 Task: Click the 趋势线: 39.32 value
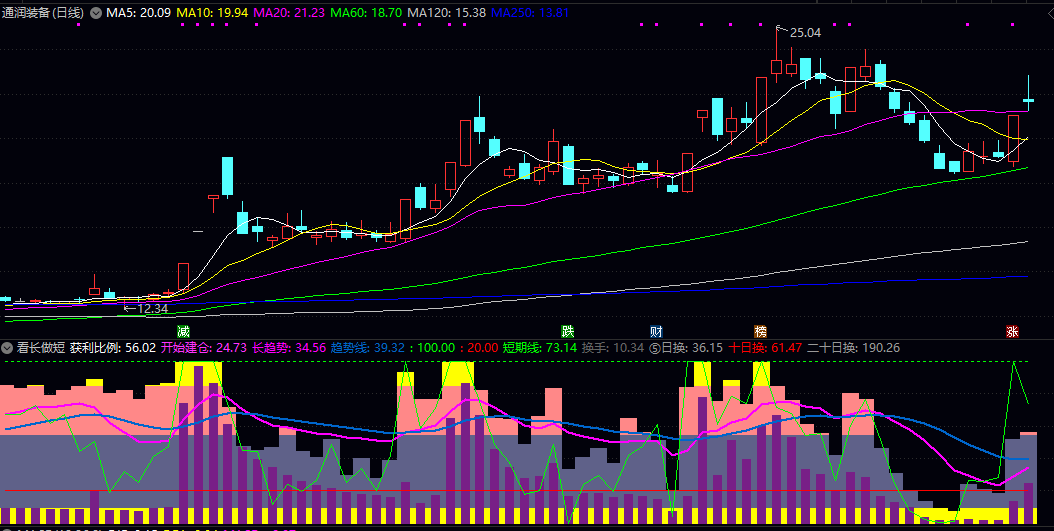click(x=368, y=348)
